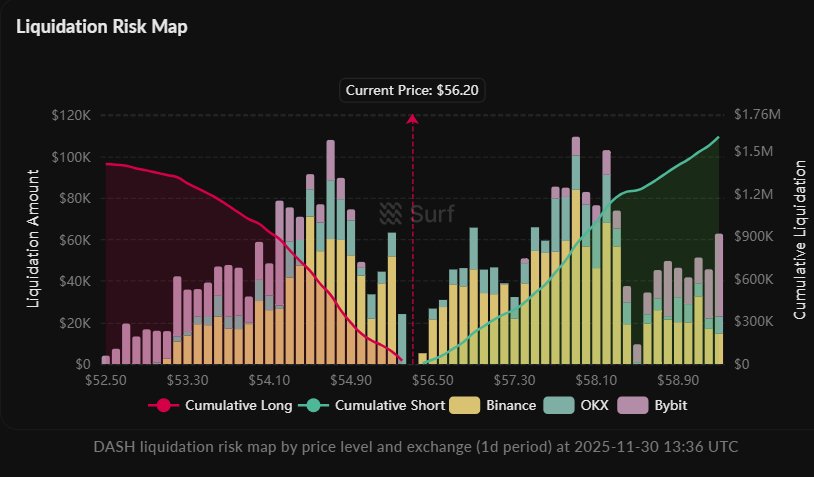814x477 pixels.
Task: Click the Cumulative Short green marker icon
Action: pyautogui.click(x=313, y=405)
